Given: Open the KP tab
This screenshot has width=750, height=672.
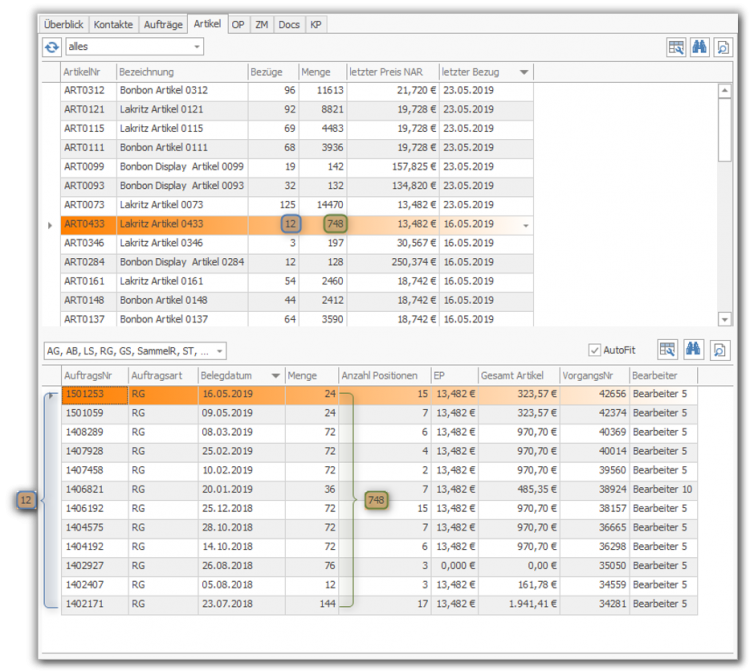Looking at the screenshot, I should pyautogui.click(x=316, y=24).
